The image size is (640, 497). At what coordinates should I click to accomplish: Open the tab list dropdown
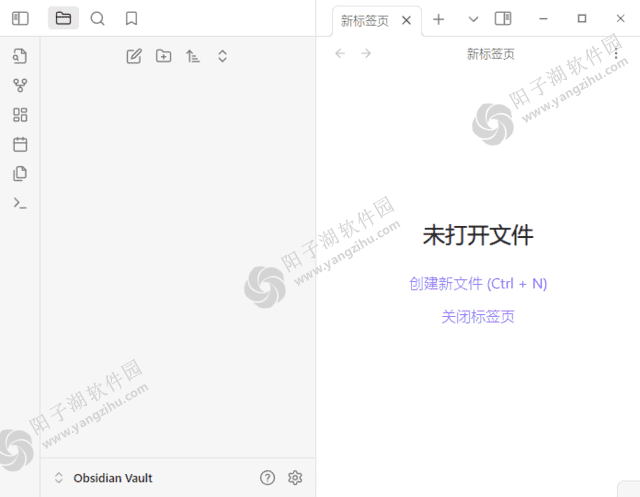coord(473,19)
